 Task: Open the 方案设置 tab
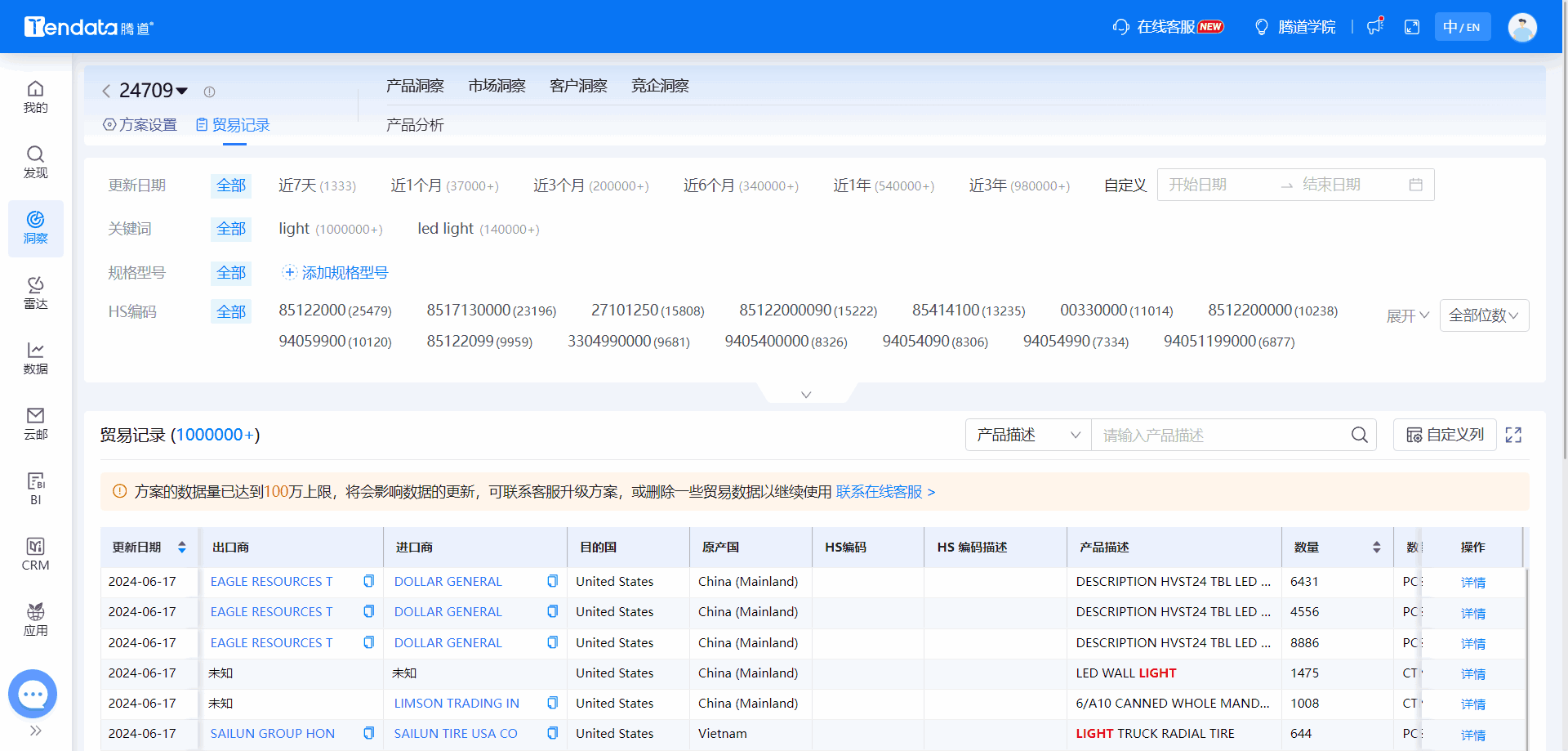coord(139,124)
